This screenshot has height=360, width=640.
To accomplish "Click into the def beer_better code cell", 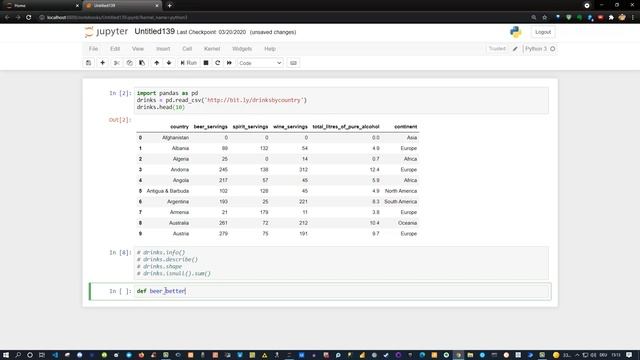I will point(342,291).
